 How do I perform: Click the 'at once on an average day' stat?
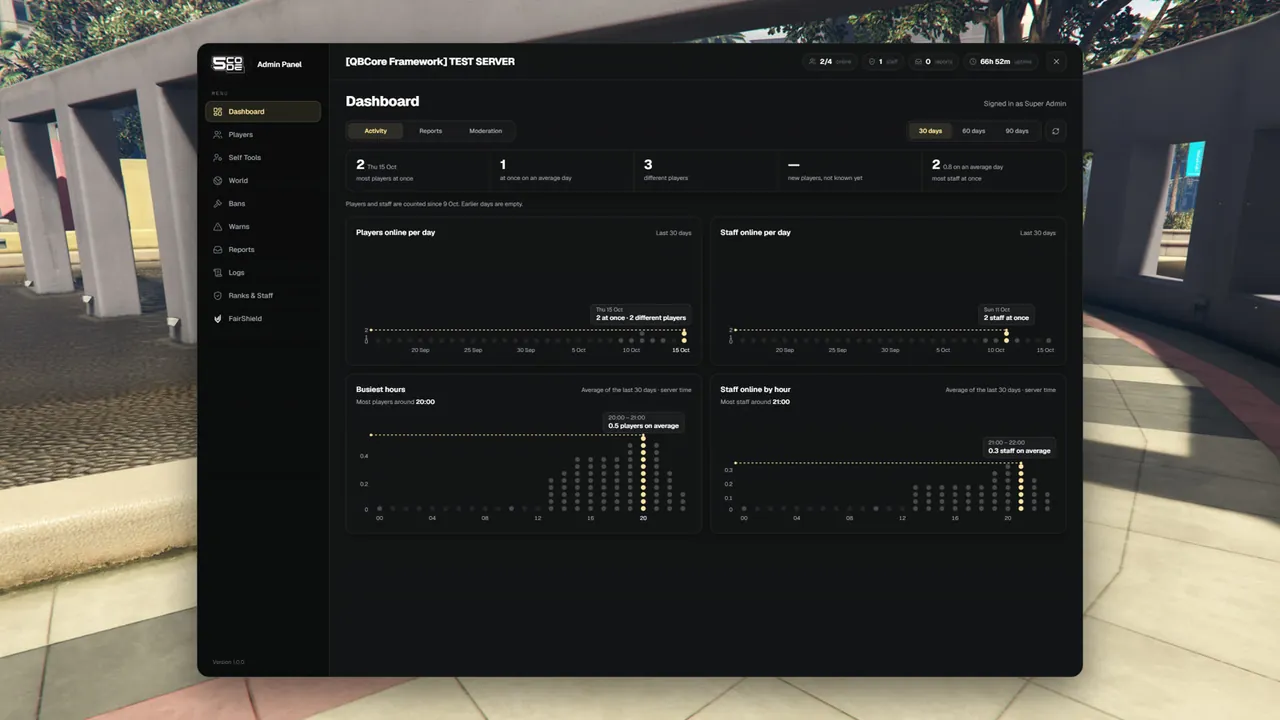point(562,171)
